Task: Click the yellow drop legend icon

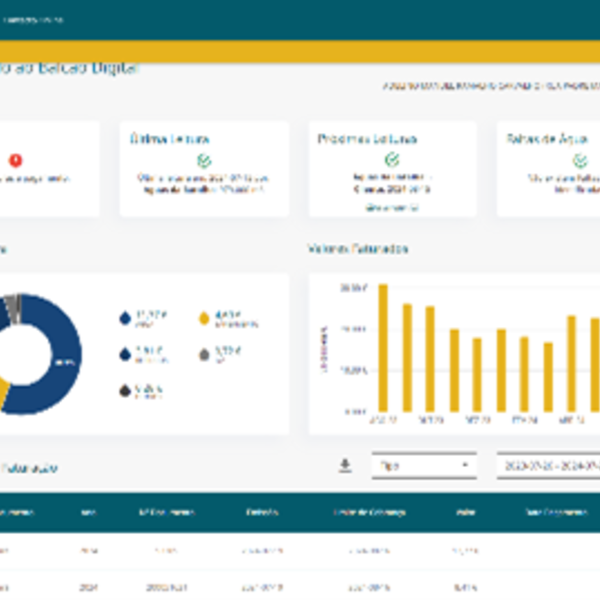Action: [204, 318]
